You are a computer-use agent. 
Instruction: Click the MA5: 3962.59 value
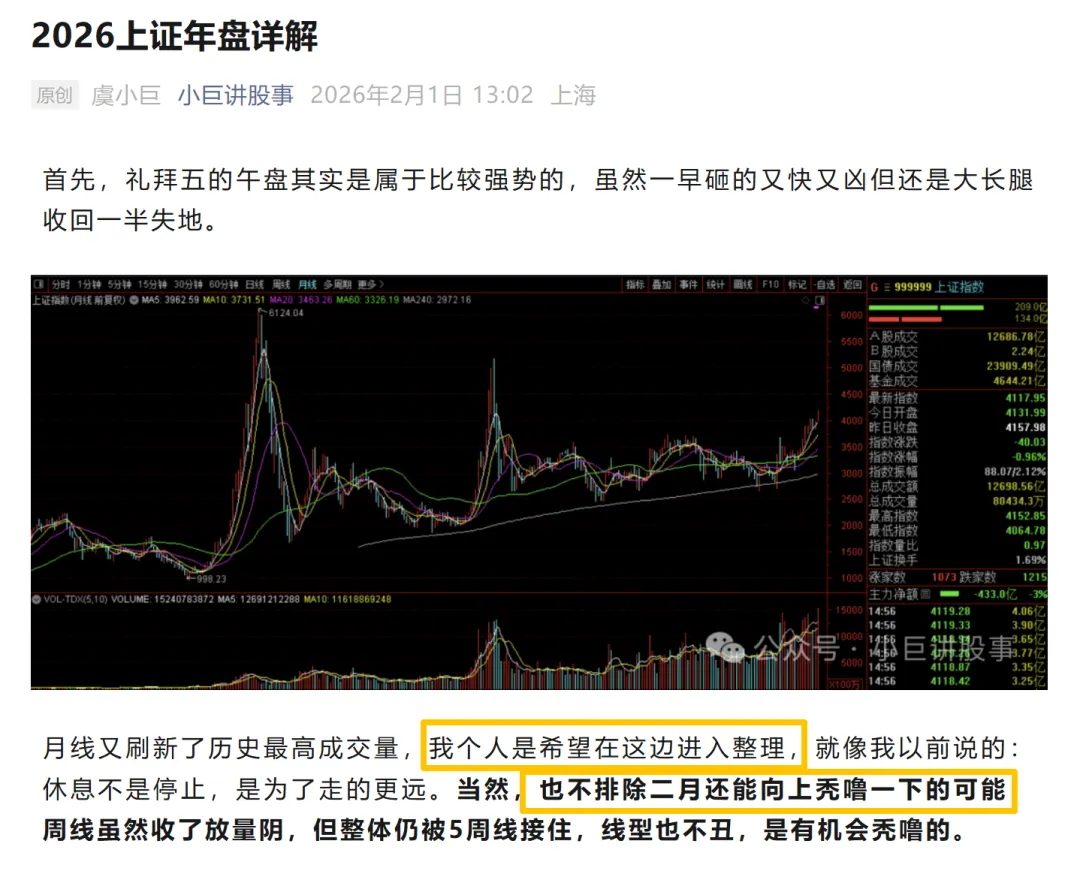[x=170, y=300]
